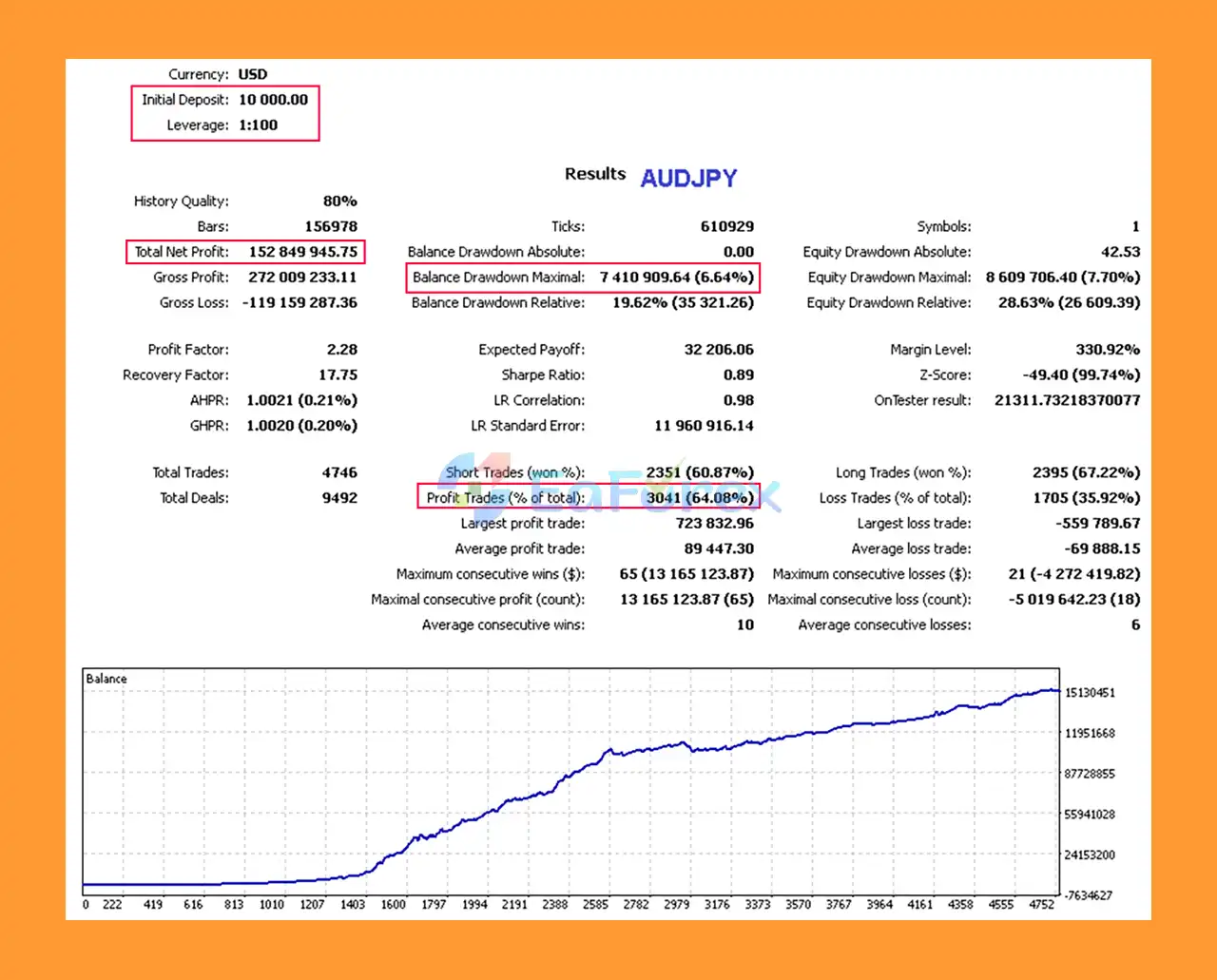This screenshot has width=1217, height=980.
Task: Click the Gross Loss value
Action: 299,303
